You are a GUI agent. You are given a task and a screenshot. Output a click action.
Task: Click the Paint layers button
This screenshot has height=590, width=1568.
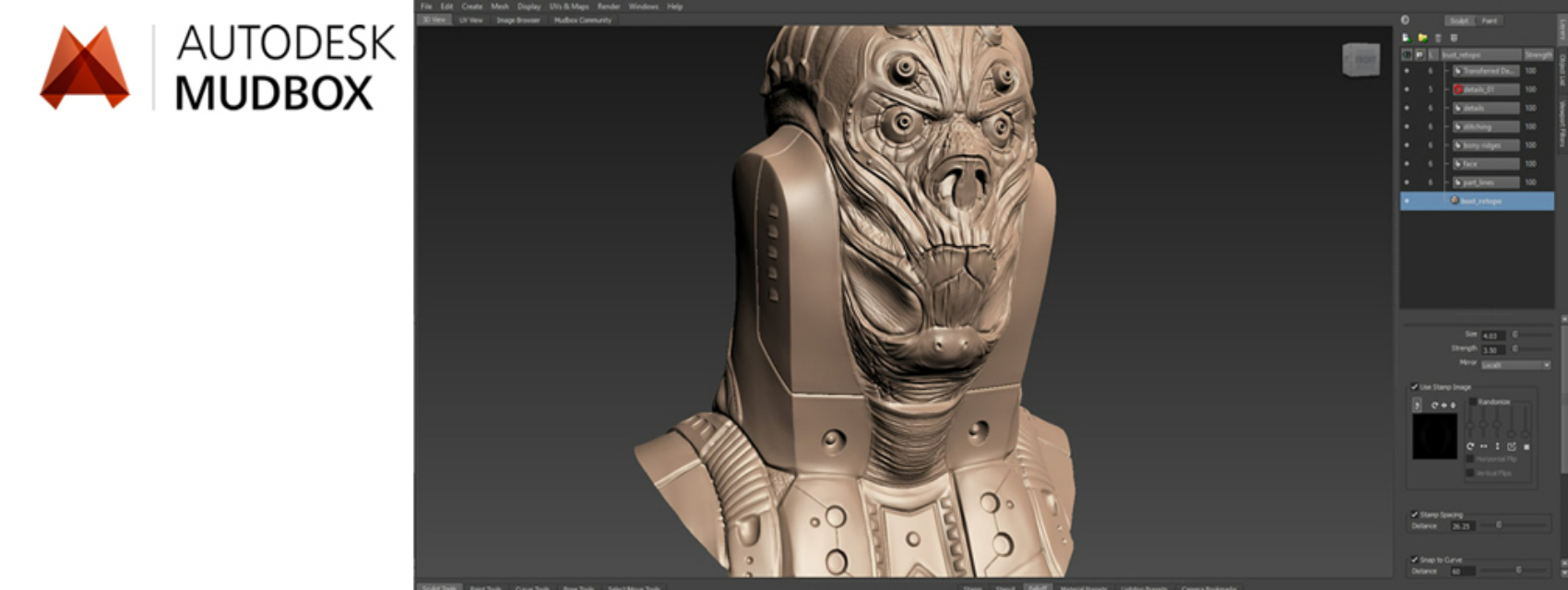(1490, 20)
